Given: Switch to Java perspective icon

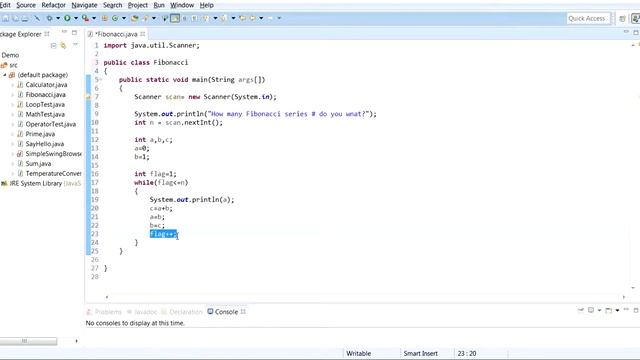Looking at the screenshot, I should tap(636, 18).
